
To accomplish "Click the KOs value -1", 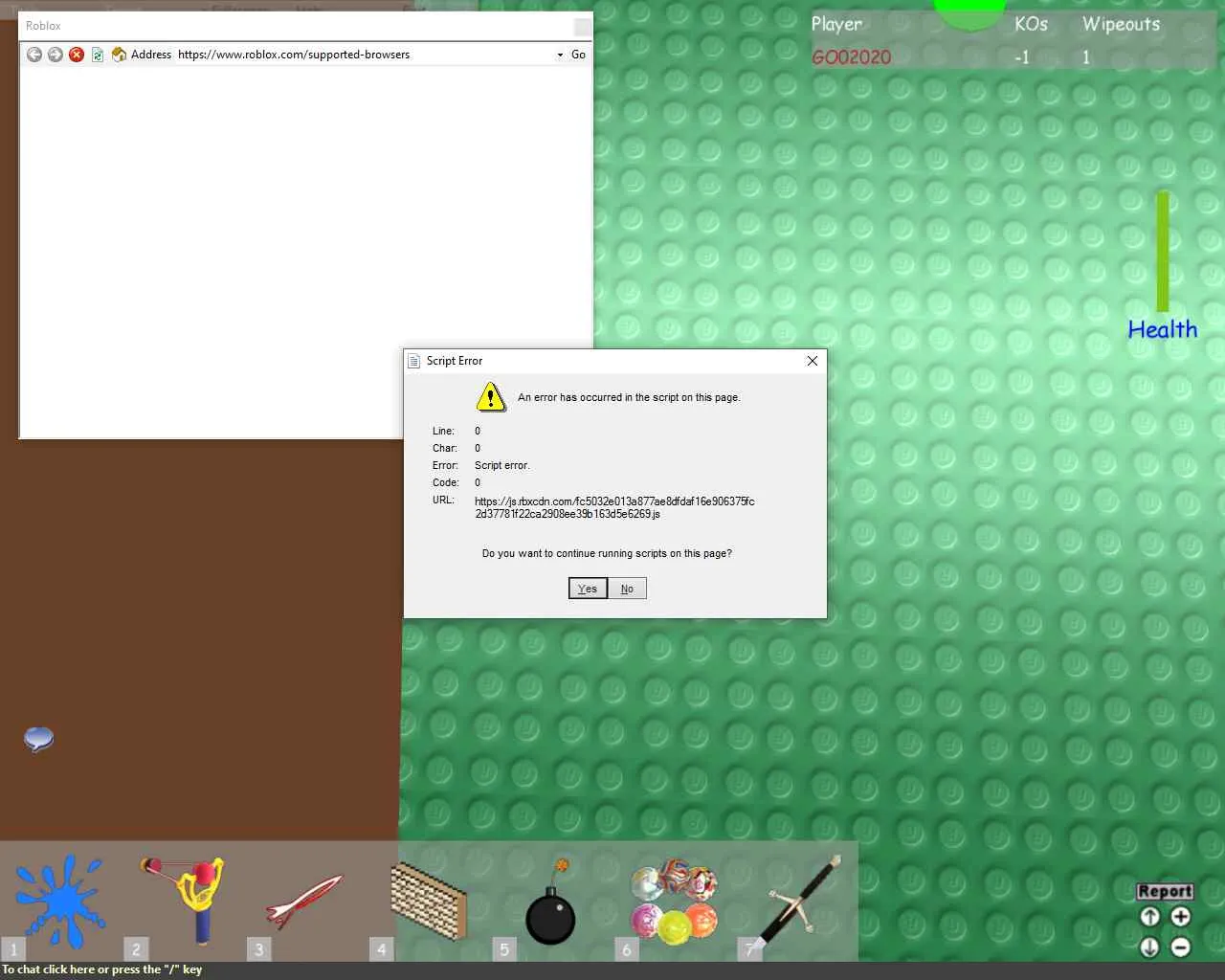I will [x=1022, y=57].
